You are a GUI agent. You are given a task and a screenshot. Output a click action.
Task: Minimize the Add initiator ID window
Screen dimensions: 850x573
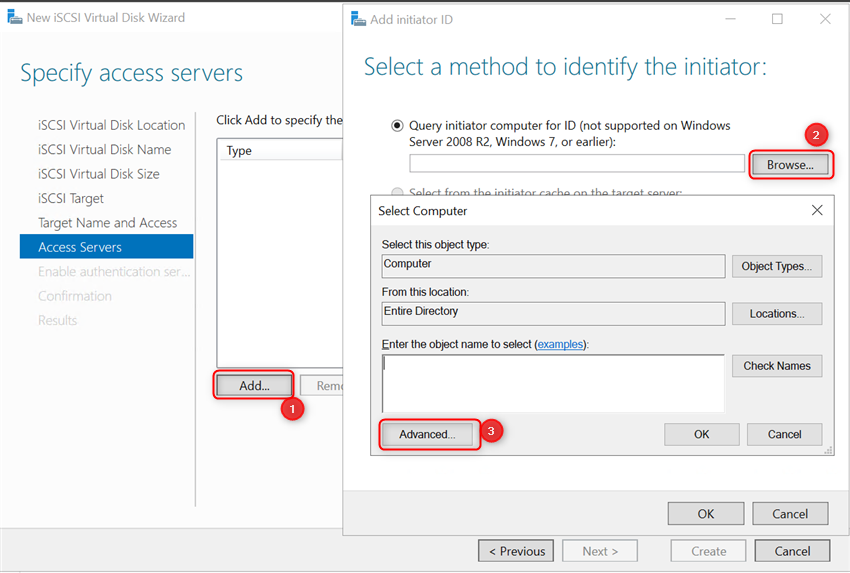pos(730,19)
